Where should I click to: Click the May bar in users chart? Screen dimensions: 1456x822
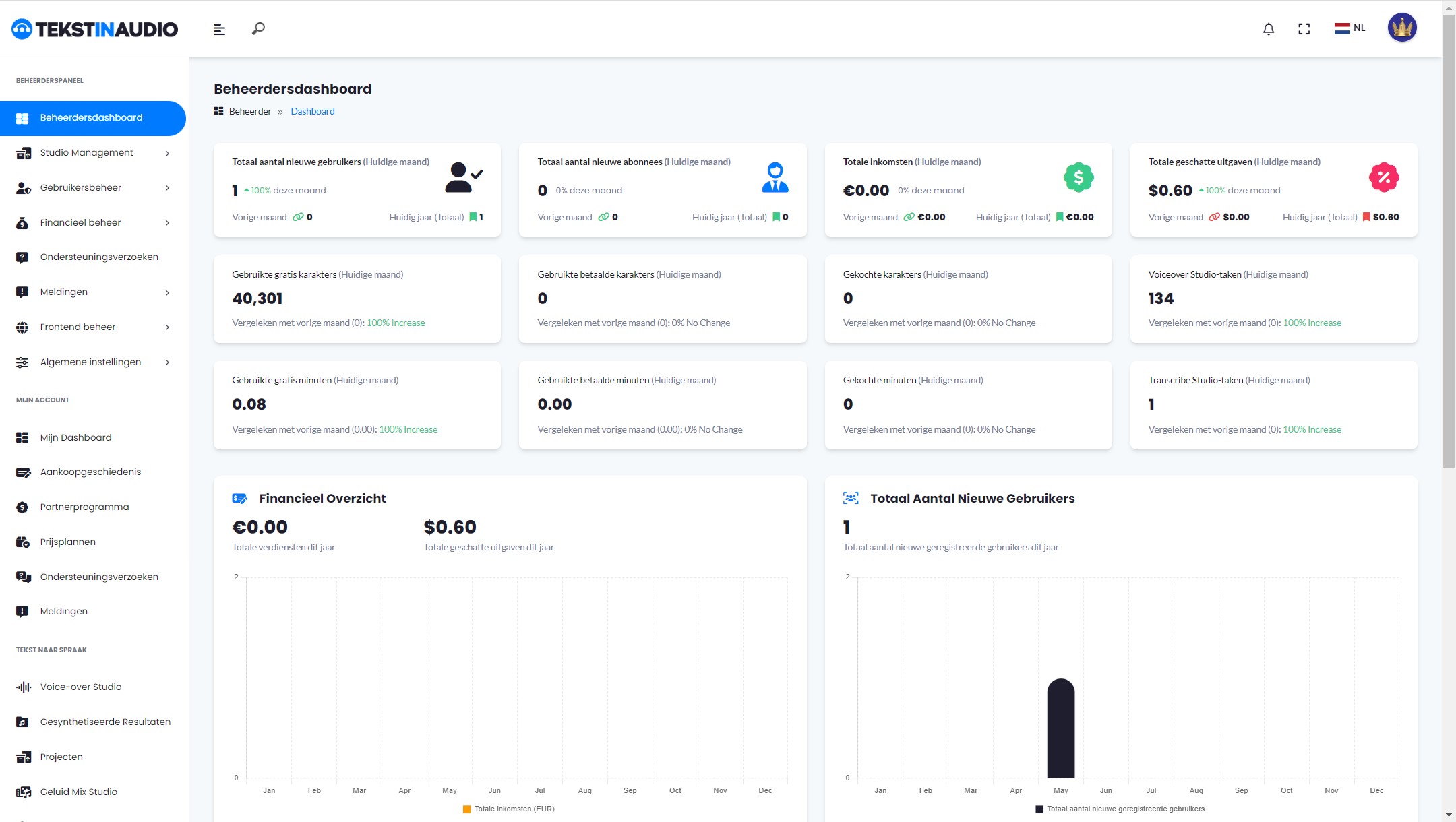[1061, 728]
